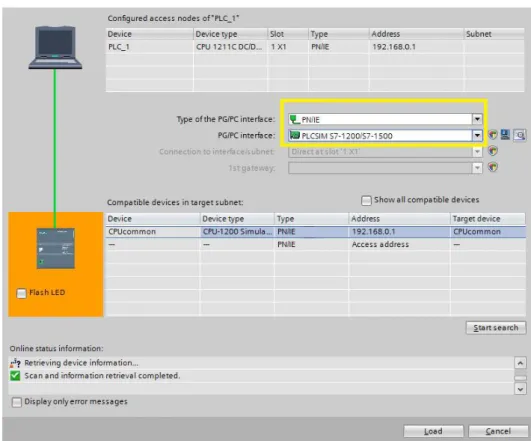Select PLC_1 cell in access nodes table
Viewport: 531px width, 441px height.
[x=149, y=47]
